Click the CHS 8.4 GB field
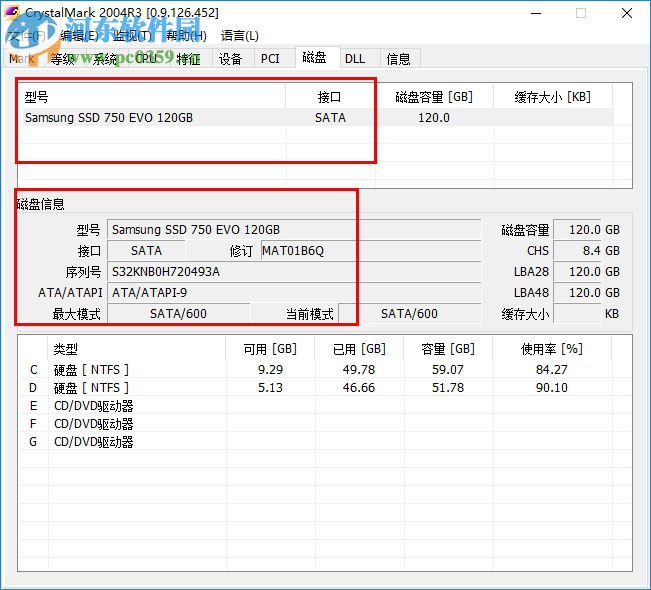 [578, 251]
